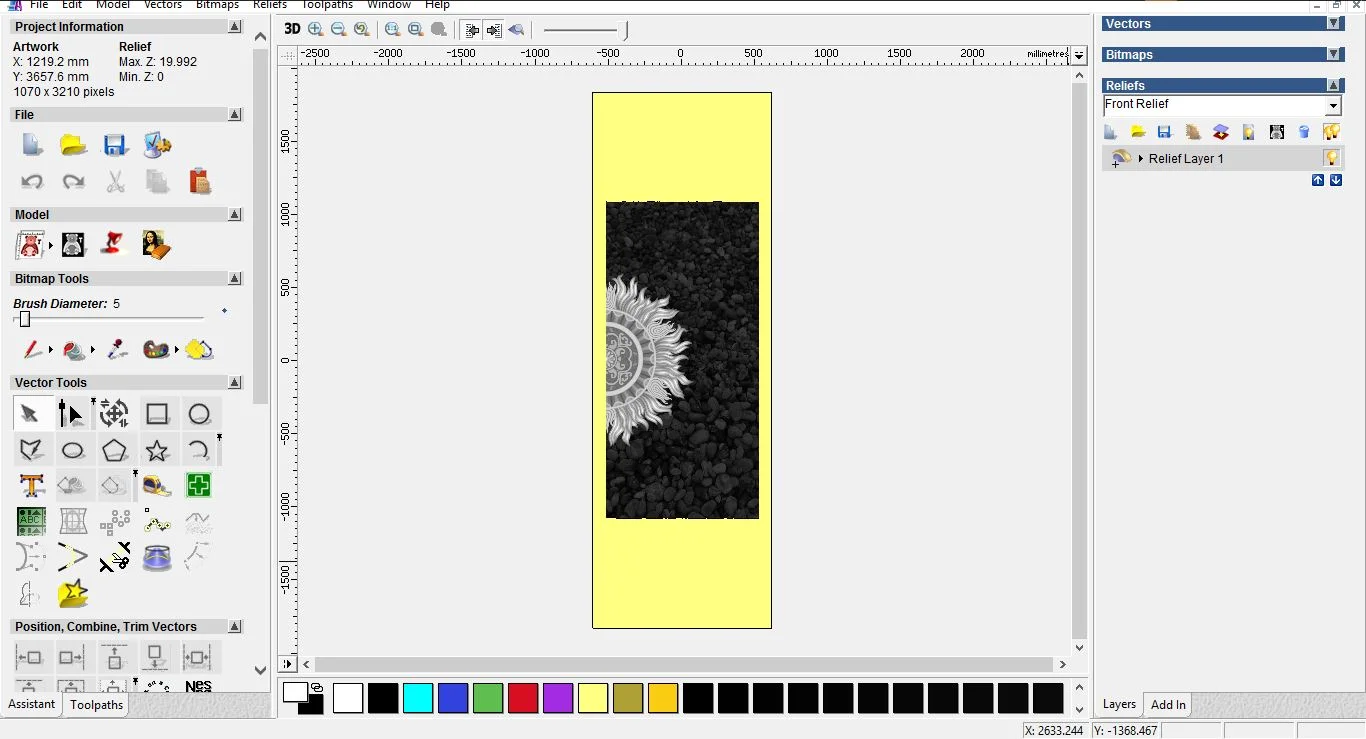Viewport: 1366px width, 739px height.
Task: Select the polygon vector tool
Action: (x=115, y=450)
